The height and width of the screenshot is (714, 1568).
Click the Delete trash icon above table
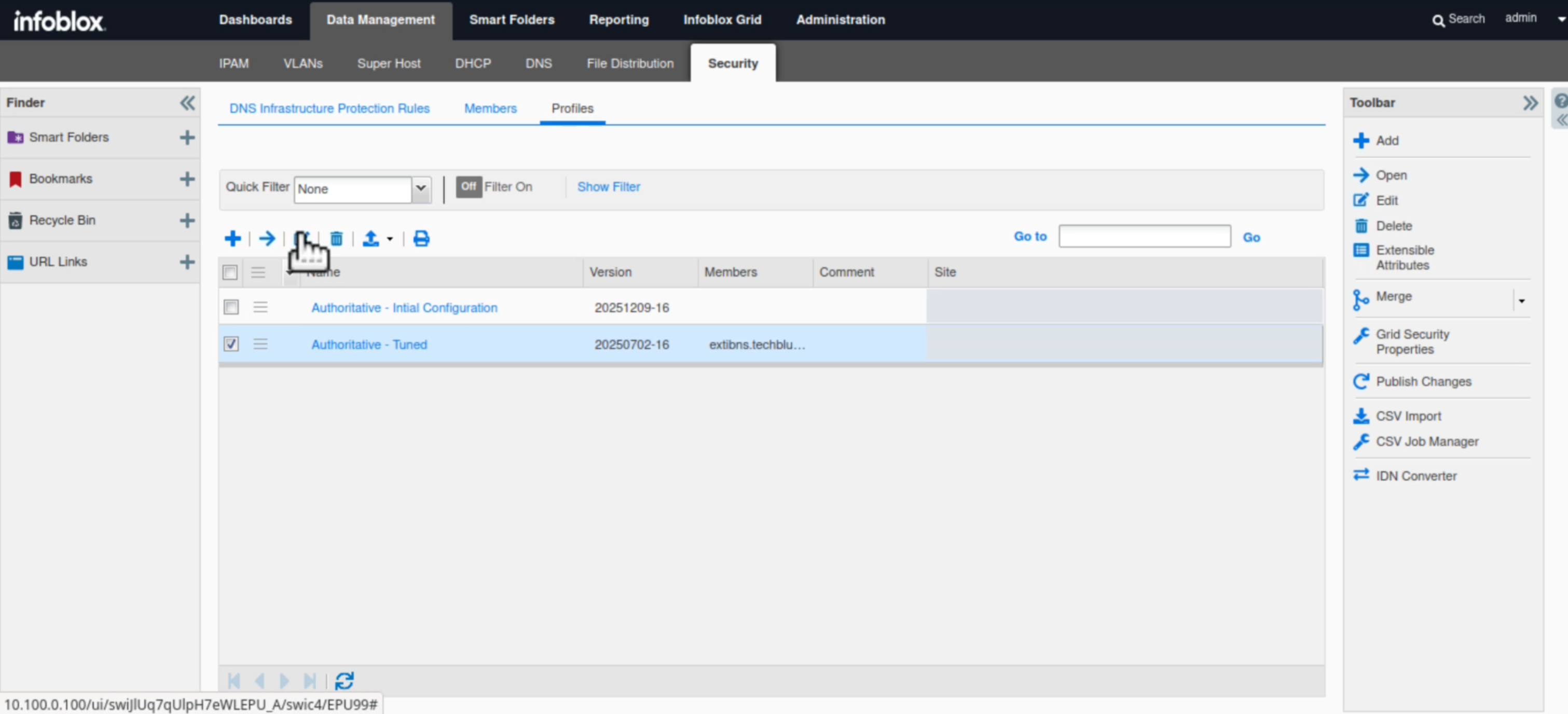click(337, 239)
